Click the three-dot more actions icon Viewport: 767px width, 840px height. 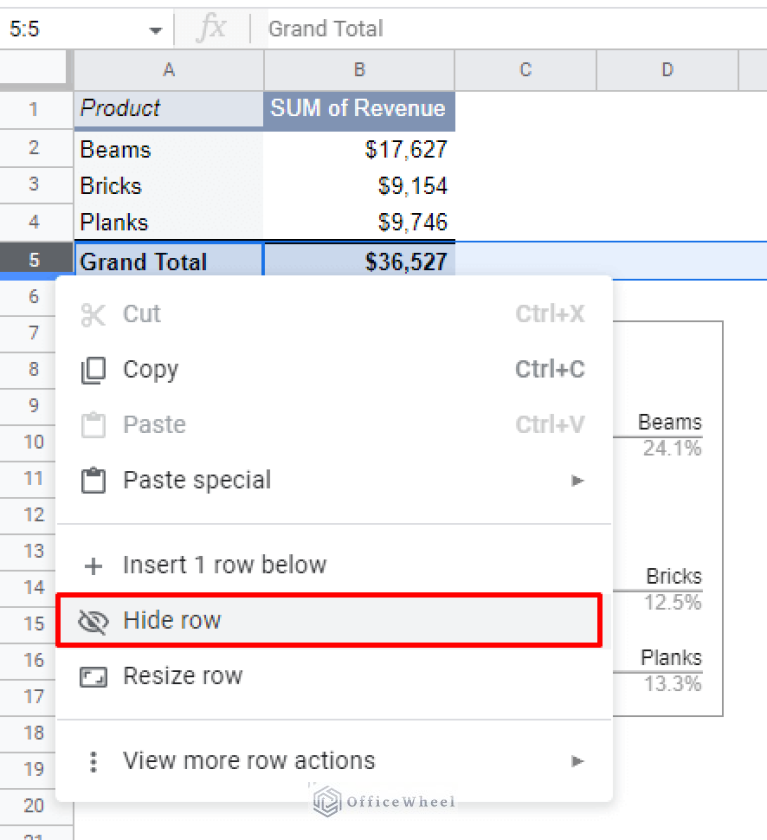(93, 762)
